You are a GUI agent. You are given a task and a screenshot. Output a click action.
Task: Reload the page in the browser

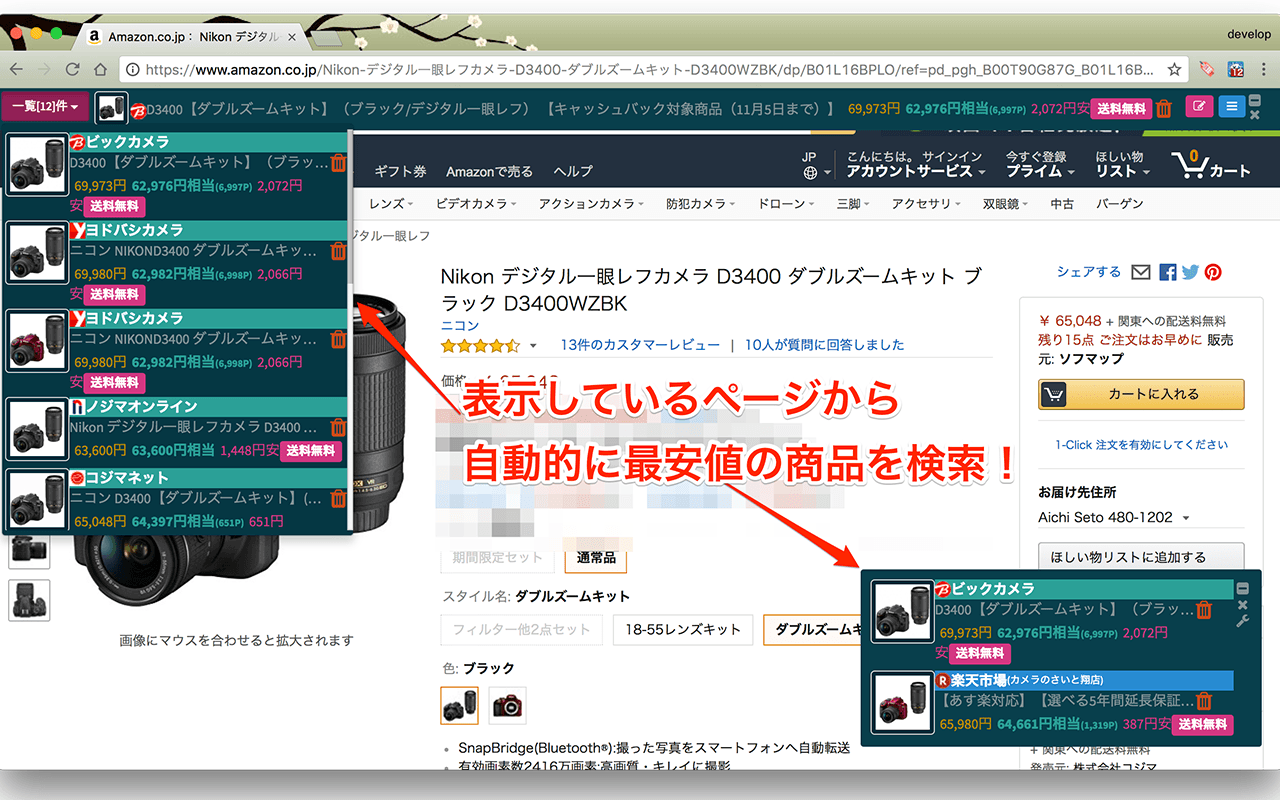pyautogui.click(x=72, y=69)
